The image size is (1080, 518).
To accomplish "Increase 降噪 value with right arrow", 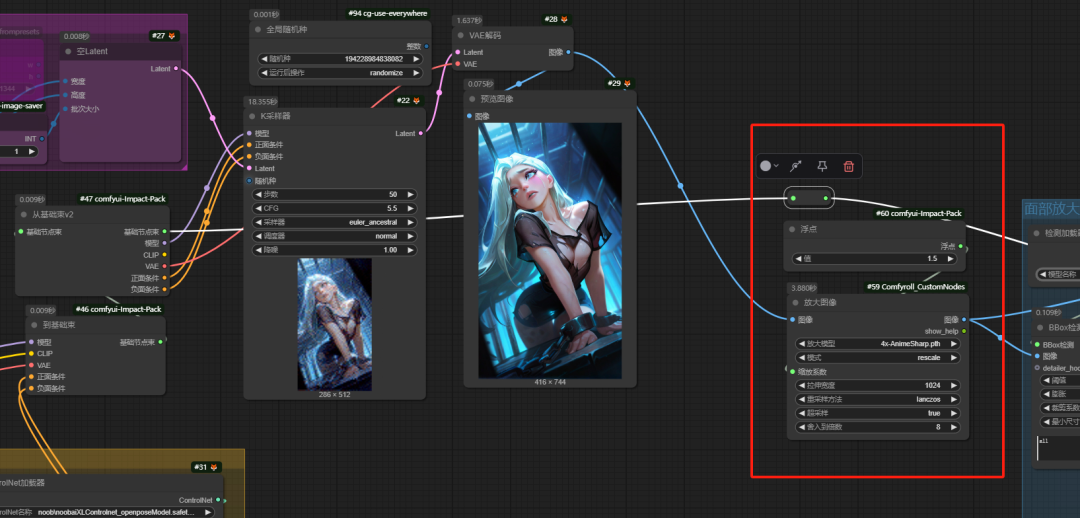I will click(411, 250).
